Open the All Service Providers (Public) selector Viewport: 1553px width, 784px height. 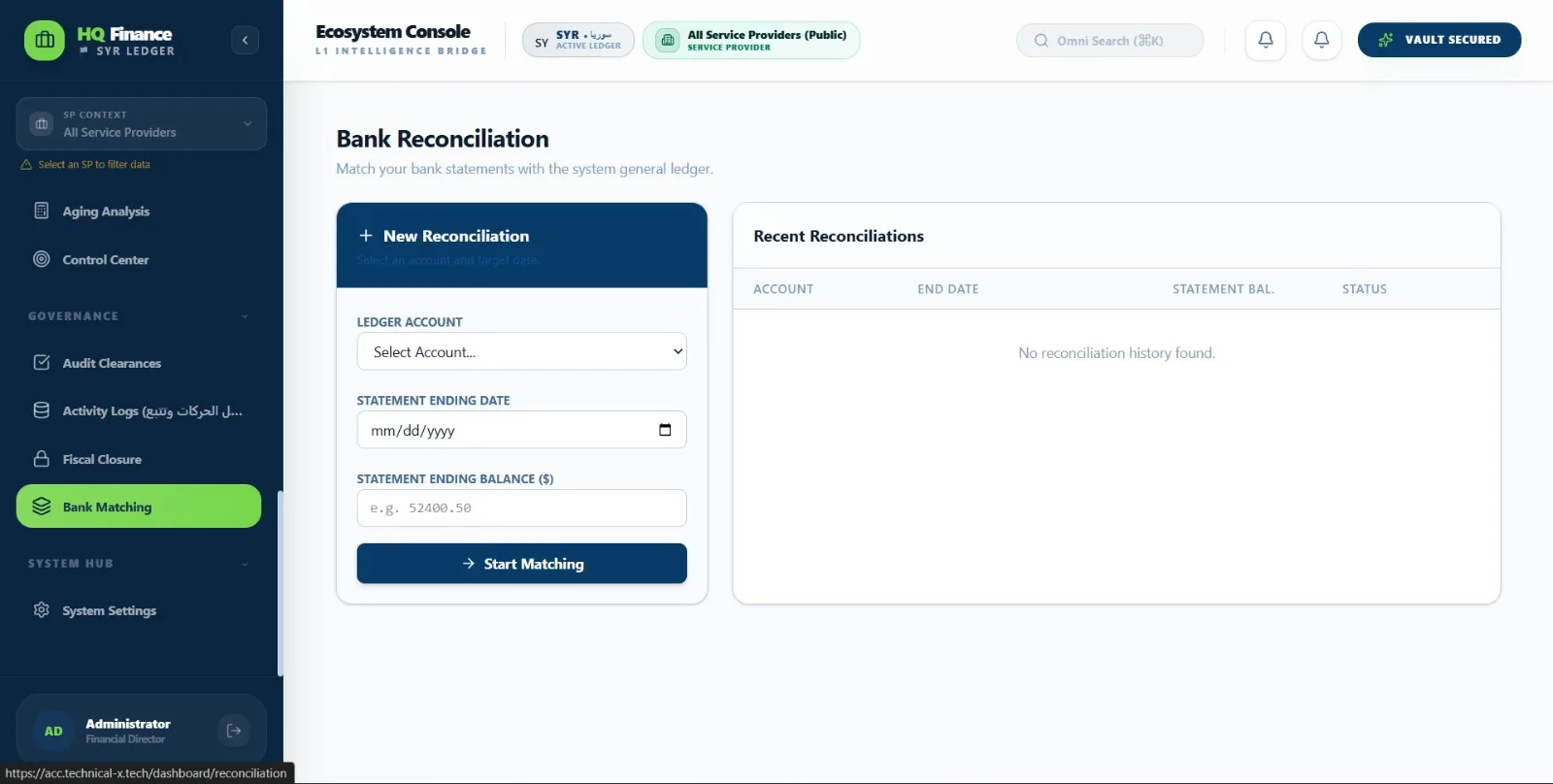coord(751,40)
